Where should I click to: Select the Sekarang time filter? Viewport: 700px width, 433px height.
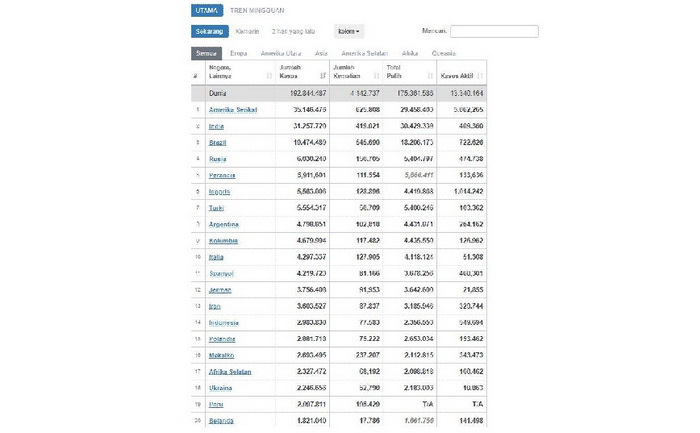[x=210, y=31]
